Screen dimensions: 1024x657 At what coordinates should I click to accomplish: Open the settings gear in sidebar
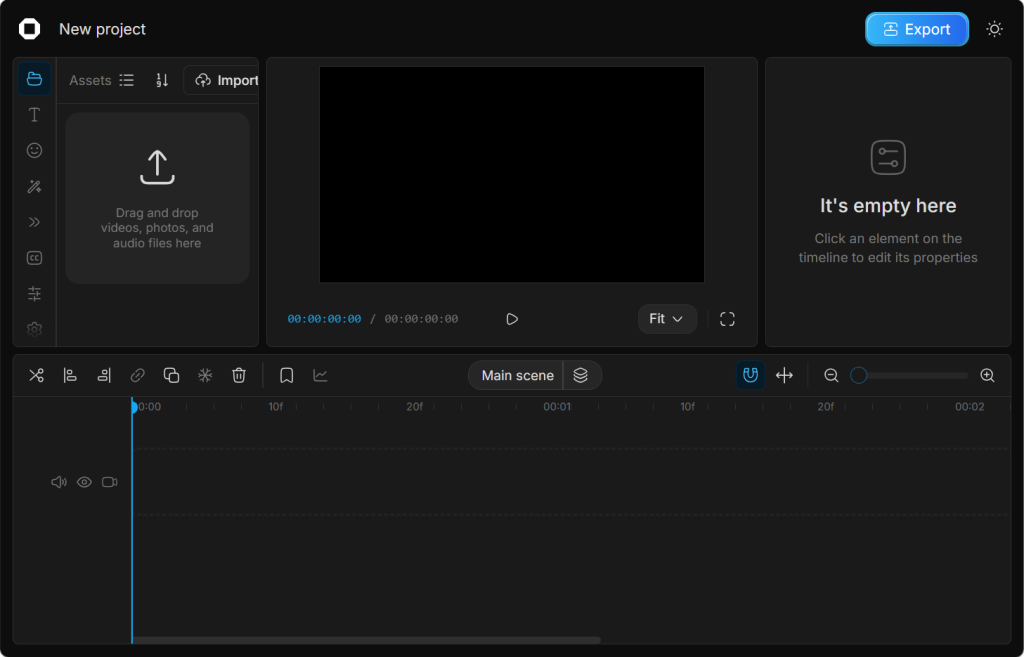coord(34,329)
